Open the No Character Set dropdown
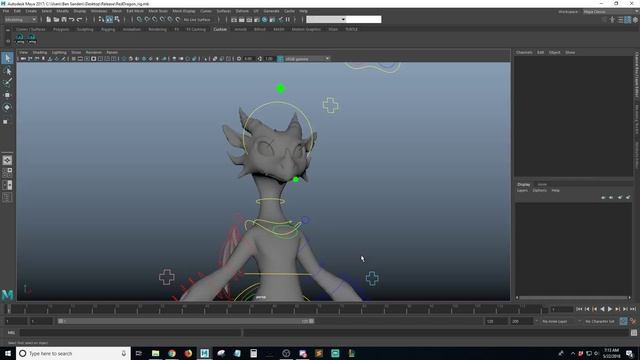The width and height of the screenshot is (640, 360). [x=600, y=322]
